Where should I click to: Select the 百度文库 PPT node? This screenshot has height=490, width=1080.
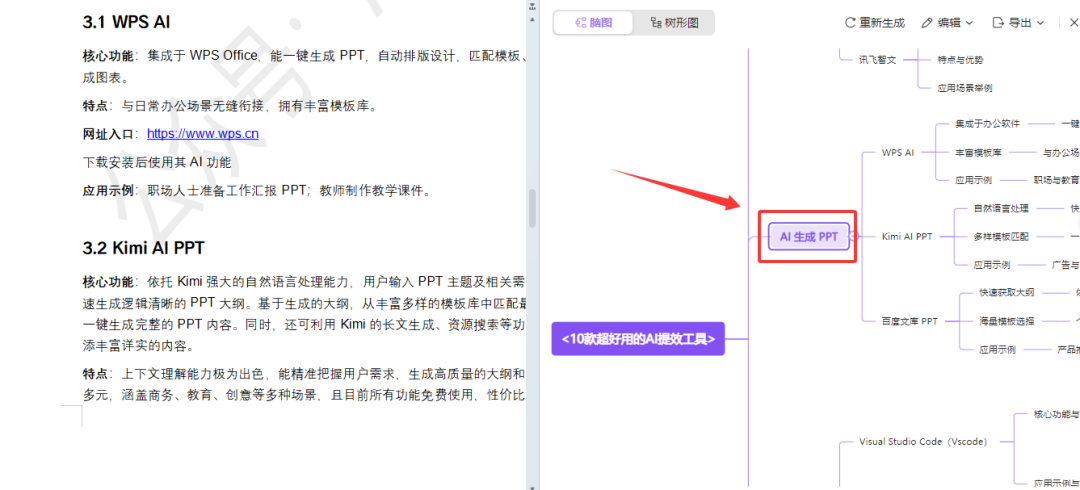[909, 320]
